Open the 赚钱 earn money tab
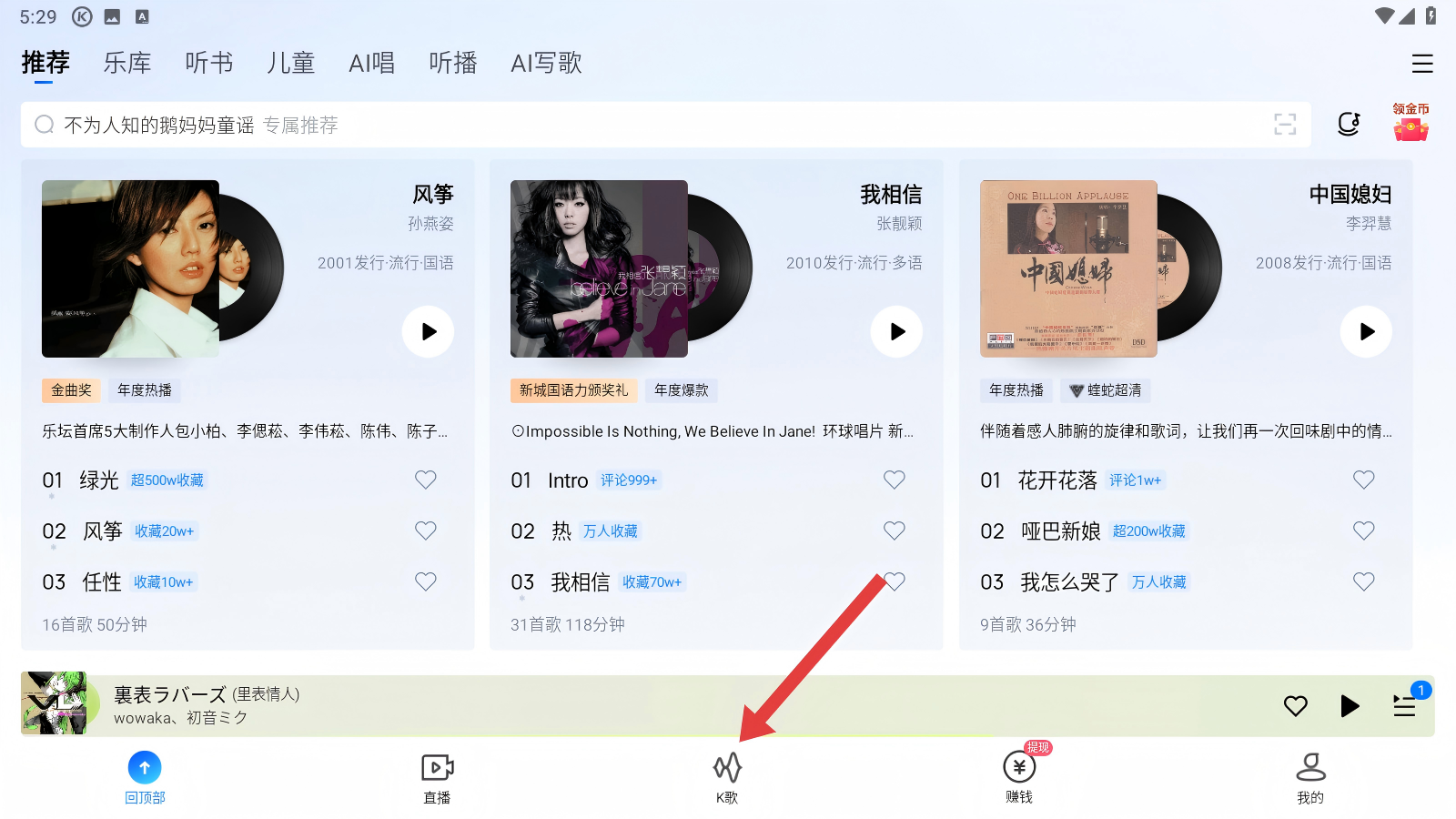Image resolution: width=1456 pixels, height=819 pixels. [1019, 778]
